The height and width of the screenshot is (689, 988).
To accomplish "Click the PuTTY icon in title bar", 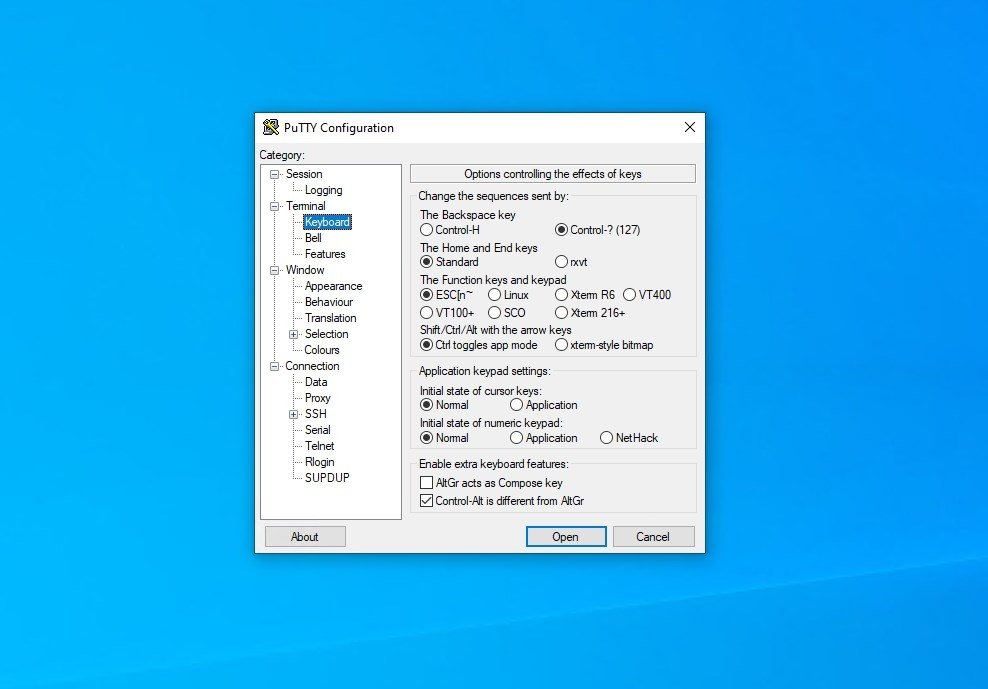I will 271,127.
